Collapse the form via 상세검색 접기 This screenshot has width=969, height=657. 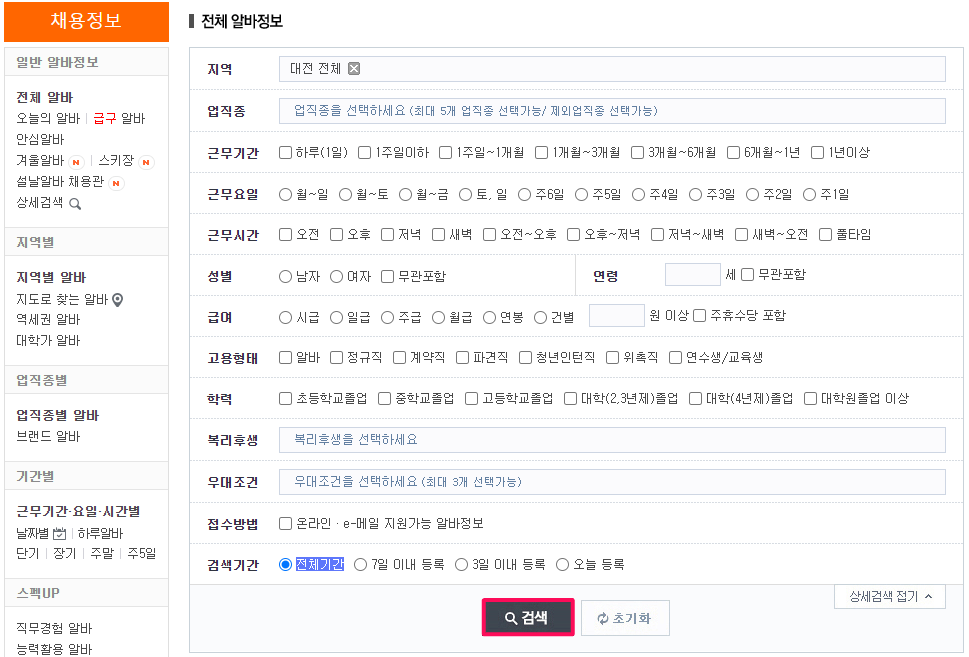tap(889, 596)
